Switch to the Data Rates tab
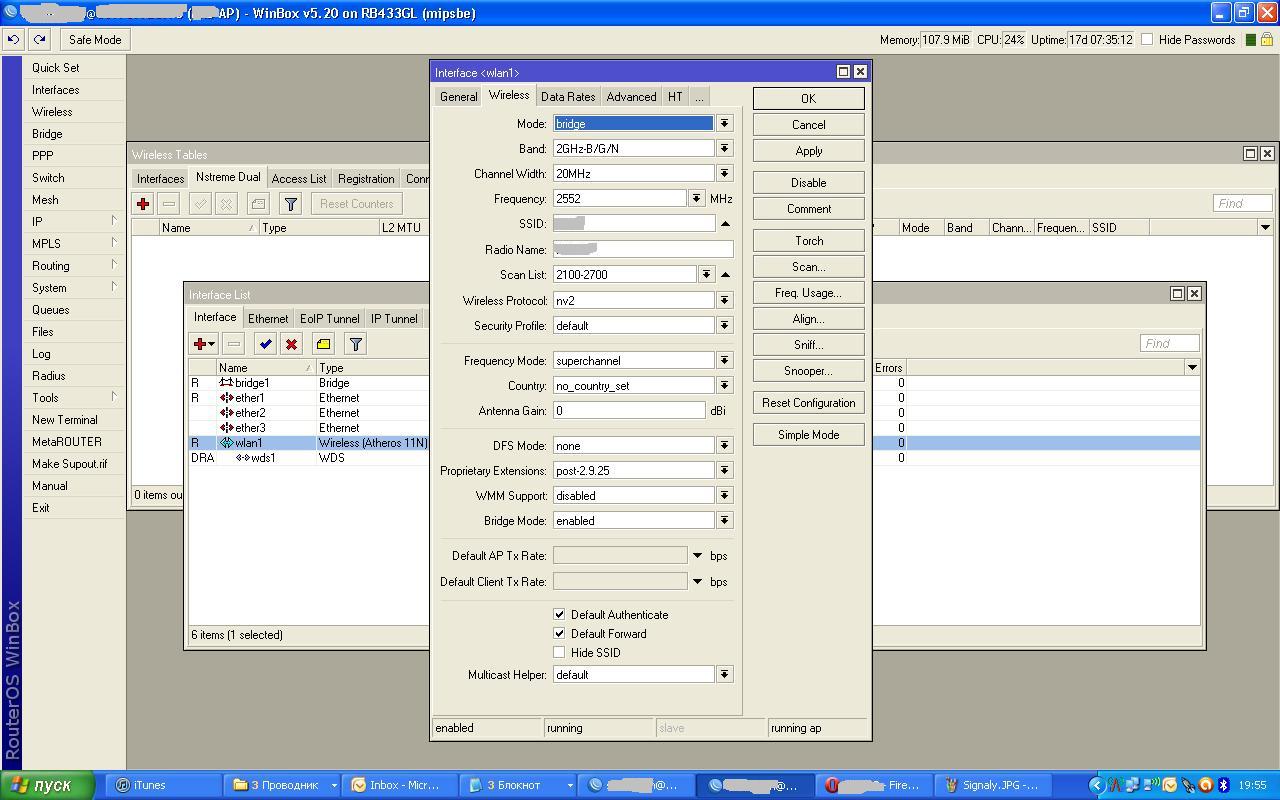 tap(567, 97)
